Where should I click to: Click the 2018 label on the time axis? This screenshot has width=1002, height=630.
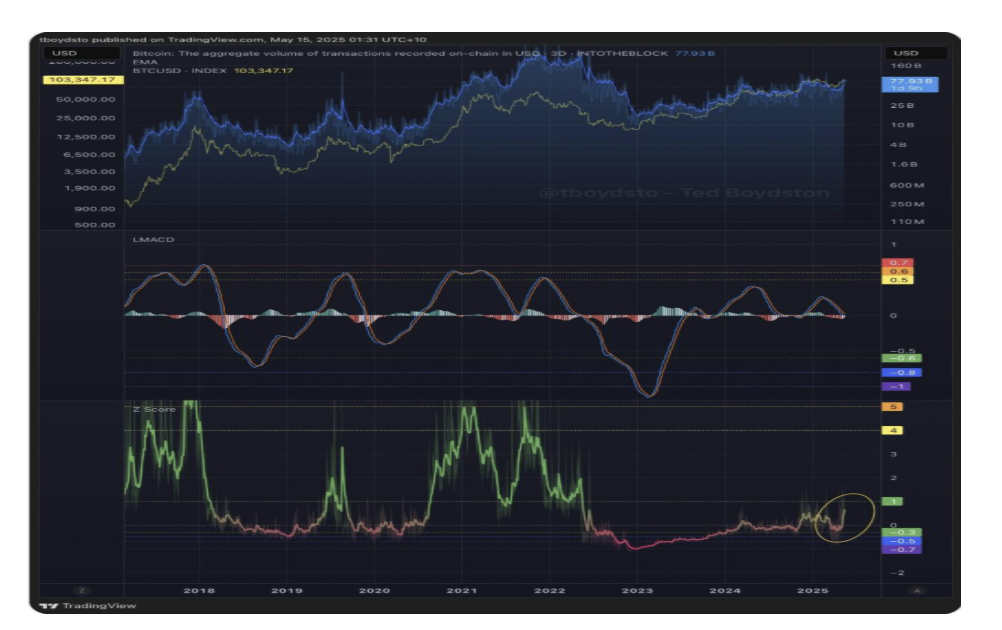point(199,590)
